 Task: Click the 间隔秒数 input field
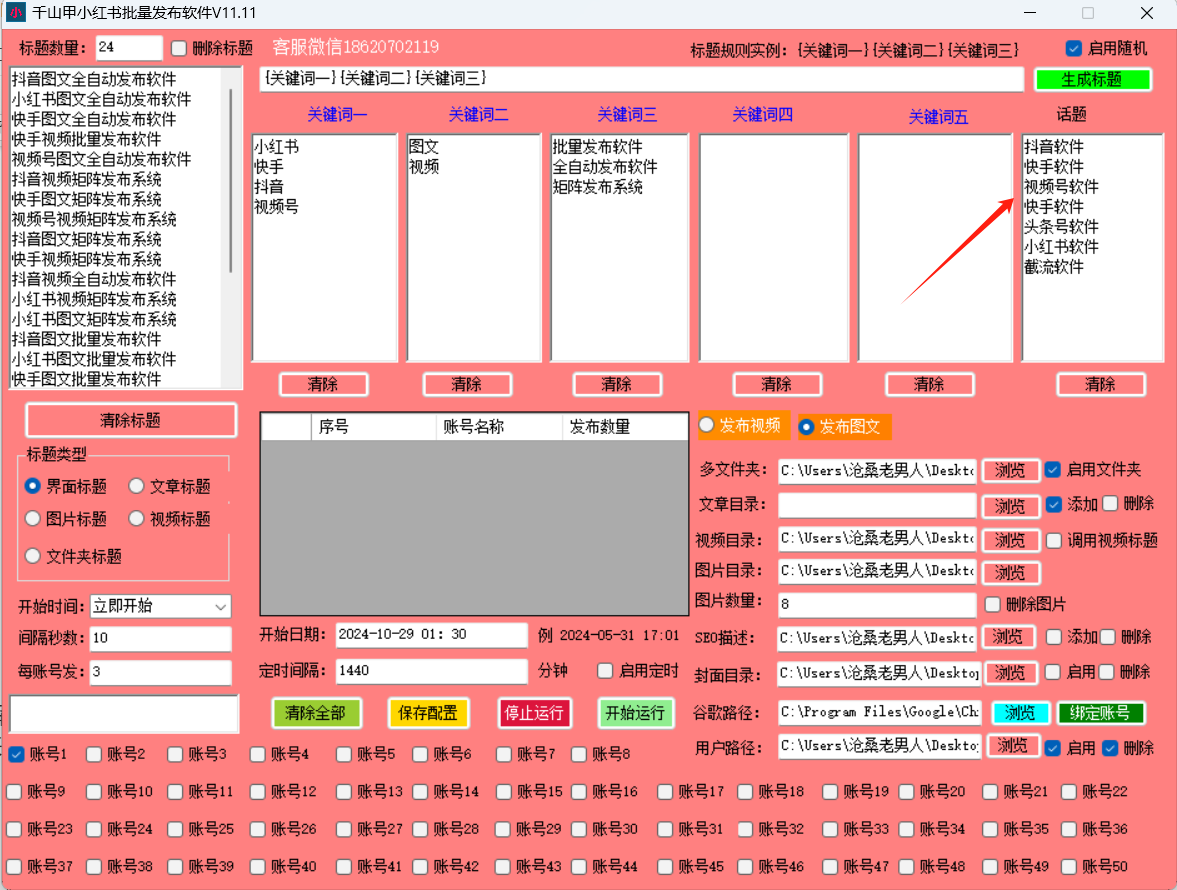161,639
